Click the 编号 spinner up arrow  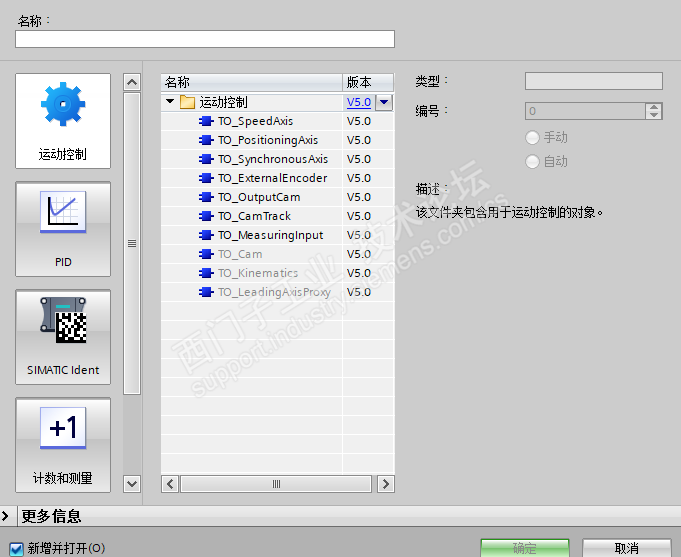[x=654, y=107]
